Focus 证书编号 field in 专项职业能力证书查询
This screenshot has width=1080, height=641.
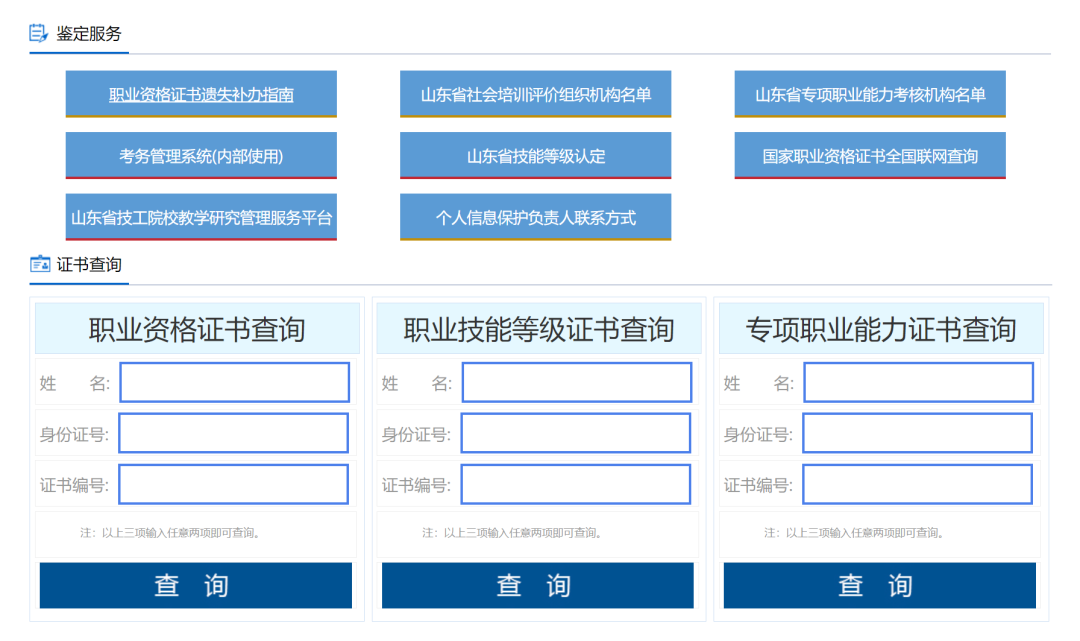point(917,484)
